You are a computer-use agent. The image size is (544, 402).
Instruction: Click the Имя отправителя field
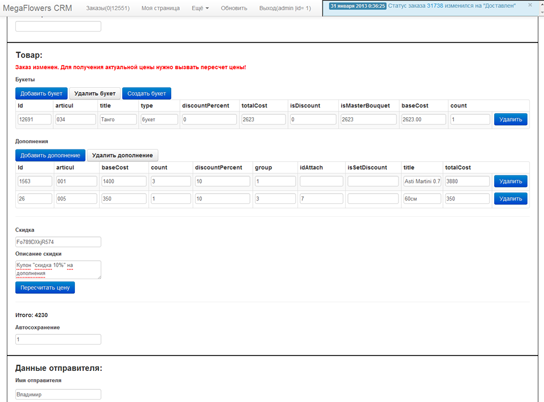[58, 394]
